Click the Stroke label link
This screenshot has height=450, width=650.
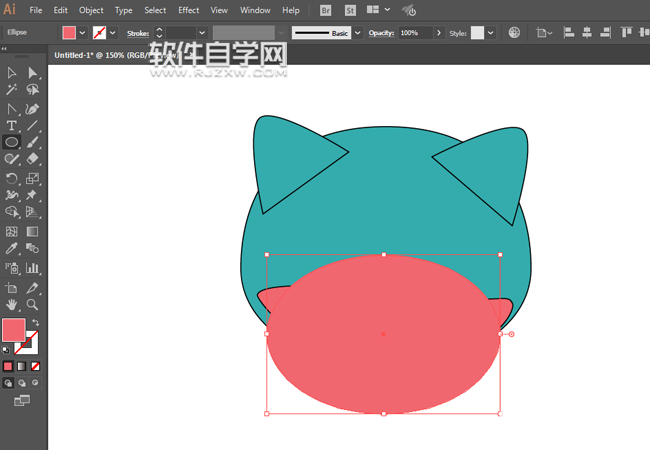(137, 33)
